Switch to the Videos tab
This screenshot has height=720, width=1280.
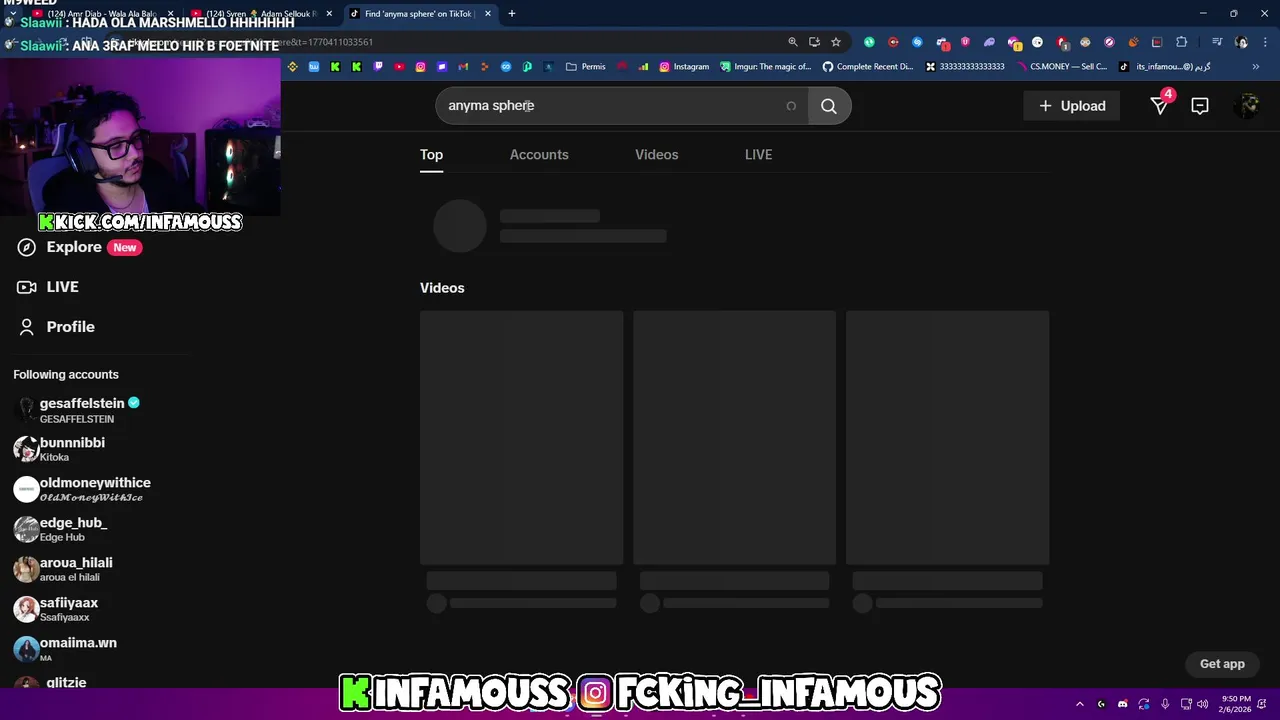[x=656, y=154]
